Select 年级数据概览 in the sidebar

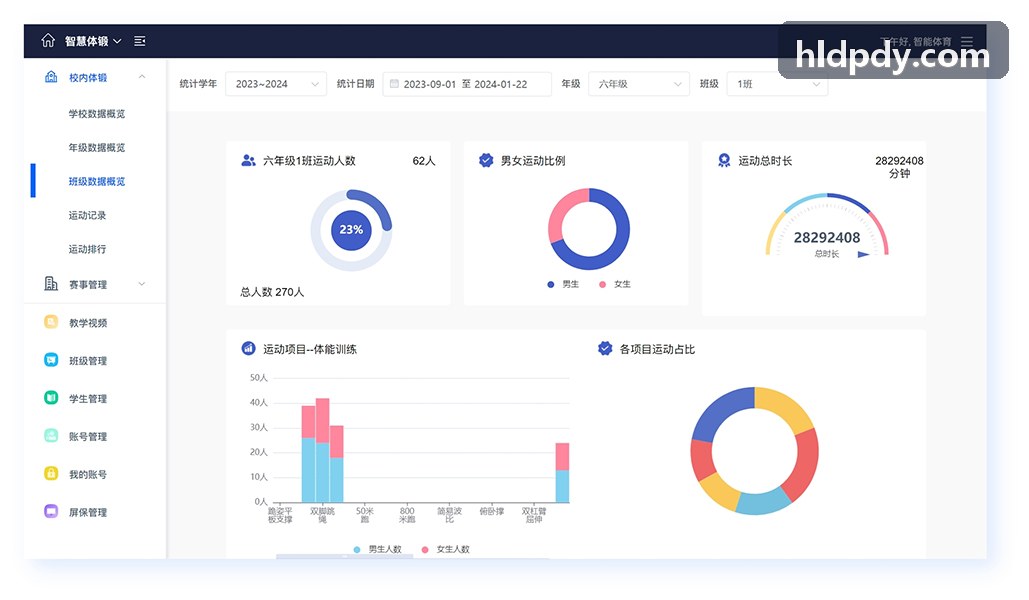(97, 148)
